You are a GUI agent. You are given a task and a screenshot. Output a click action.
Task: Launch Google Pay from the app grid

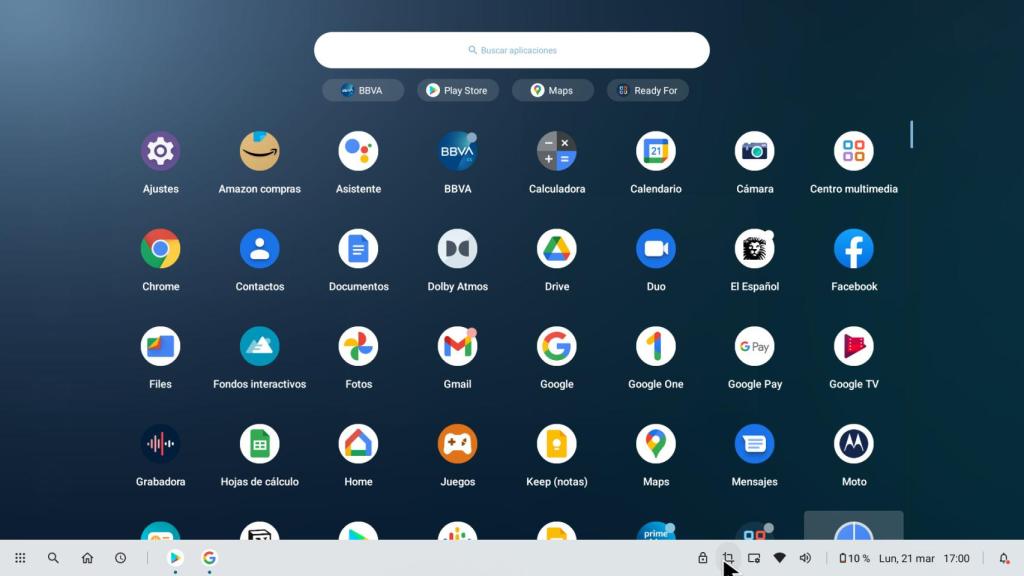(x=754, y=347)
